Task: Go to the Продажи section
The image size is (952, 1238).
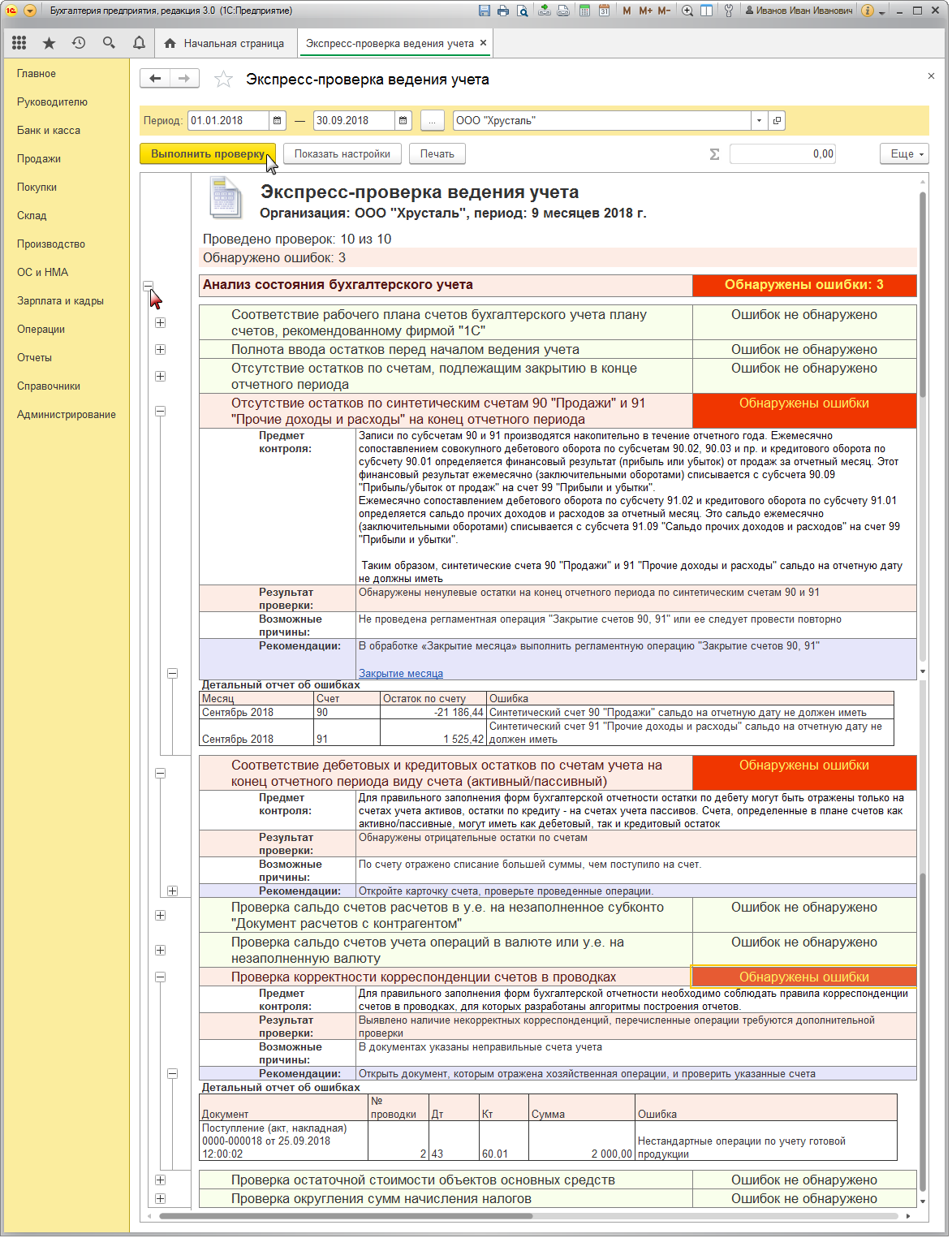Action: [x=39, y=158]
